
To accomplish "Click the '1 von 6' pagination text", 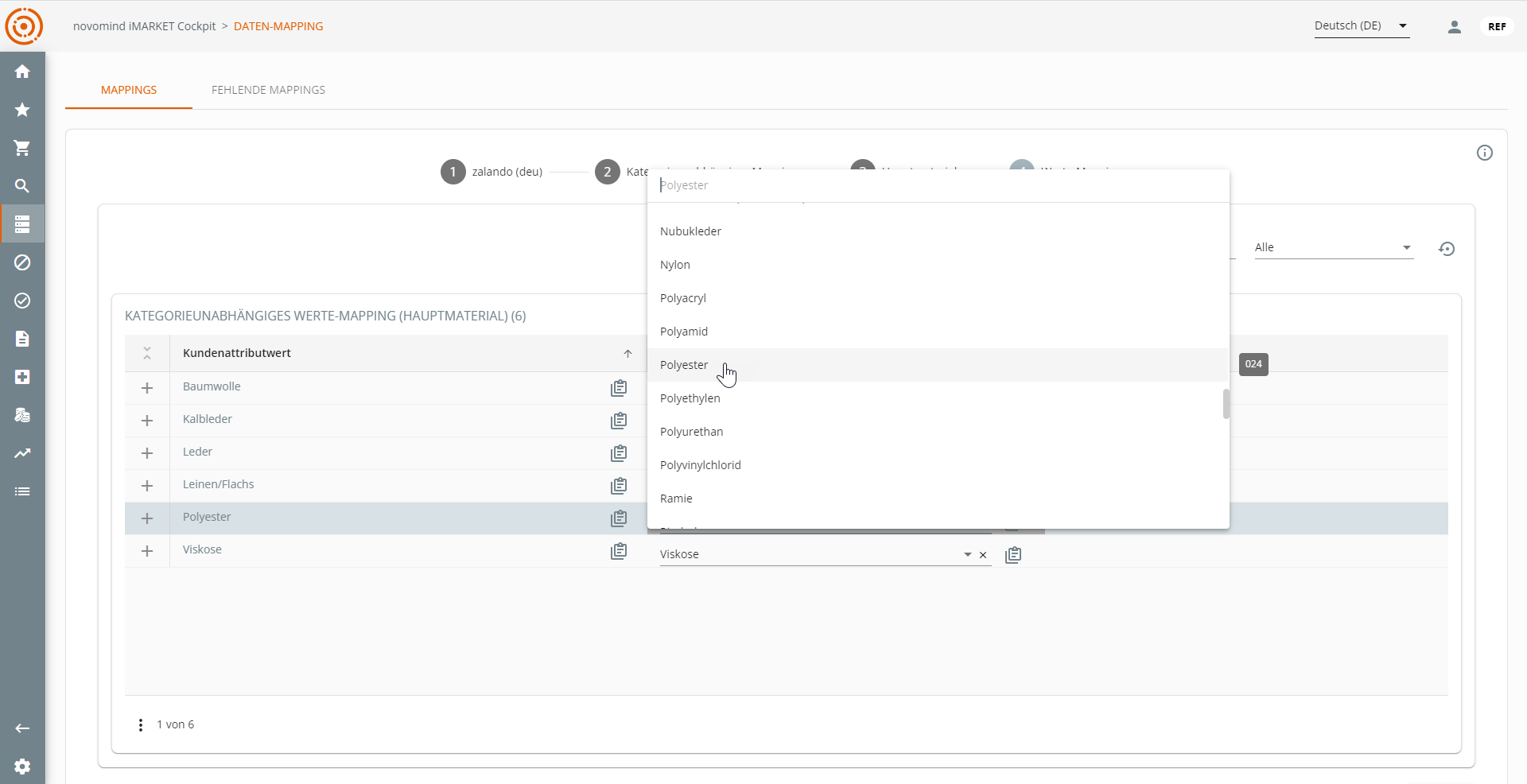I will pos(175,724).
